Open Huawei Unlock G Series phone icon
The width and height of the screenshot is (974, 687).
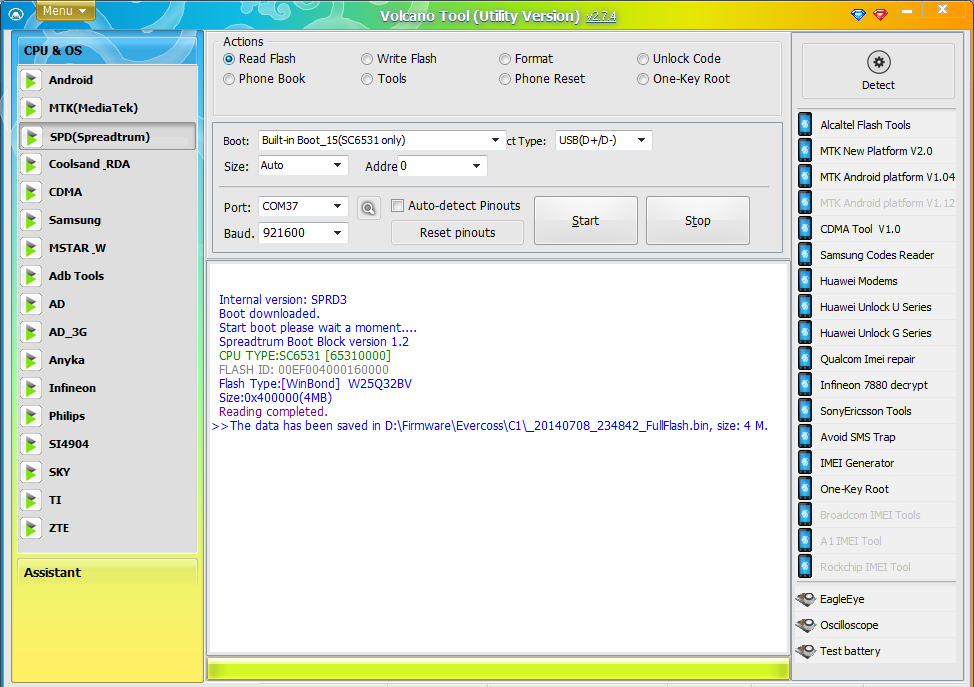tap(805, 333)
